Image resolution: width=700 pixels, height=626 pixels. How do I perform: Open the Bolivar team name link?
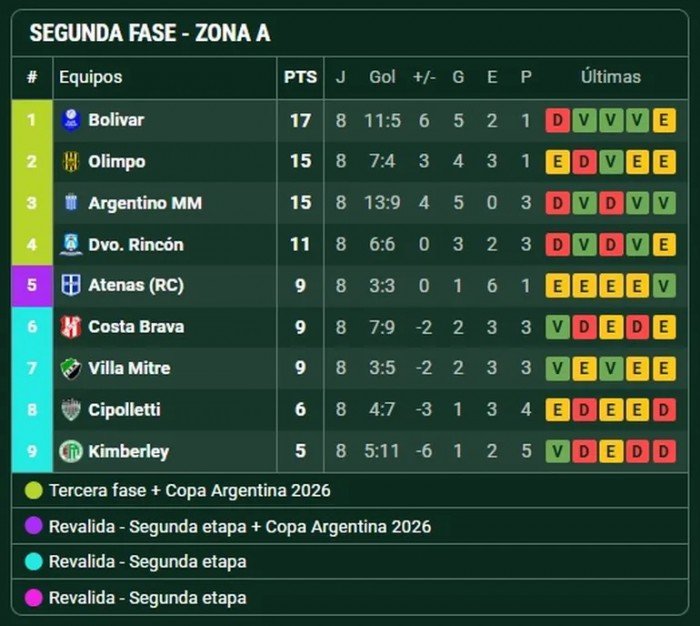click(x=116, y=120)
